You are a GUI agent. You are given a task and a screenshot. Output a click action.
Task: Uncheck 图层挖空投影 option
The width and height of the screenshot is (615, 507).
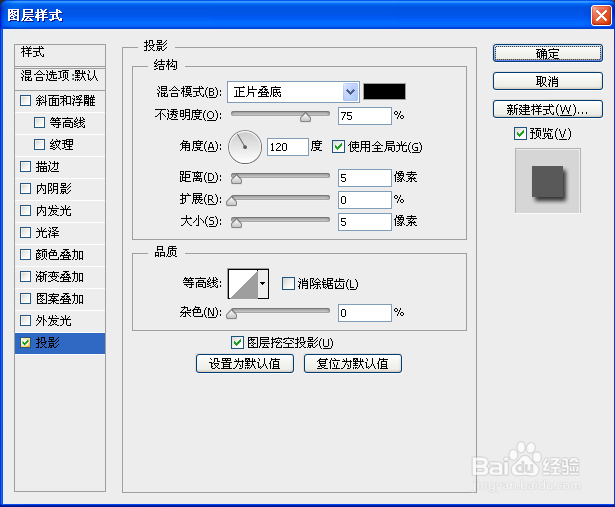pyautogui.click(x=237, y=343)
